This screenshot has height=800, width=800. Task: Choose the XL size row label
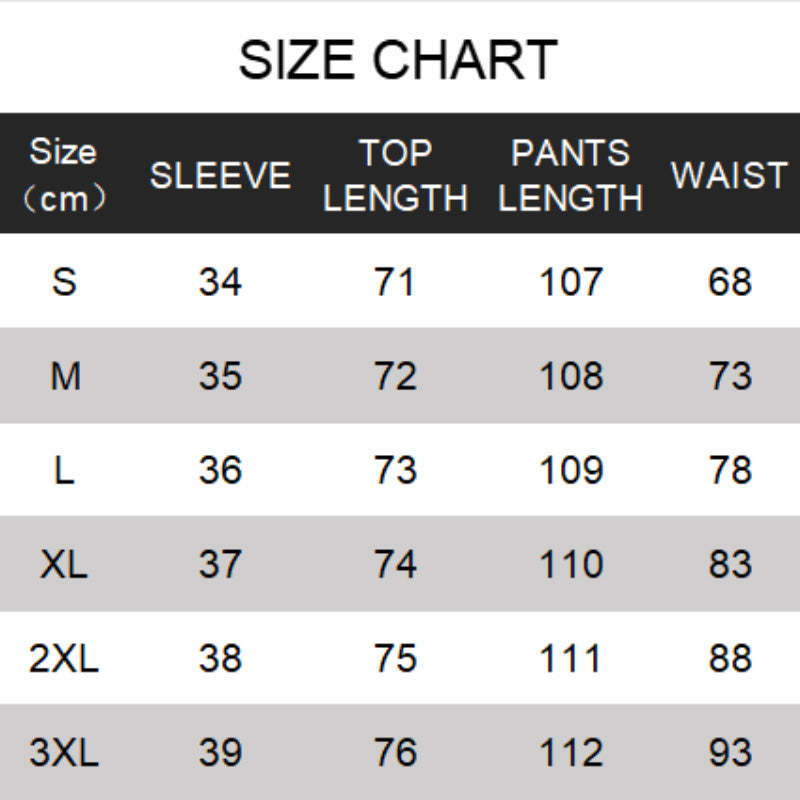click(x=64, y=564)
